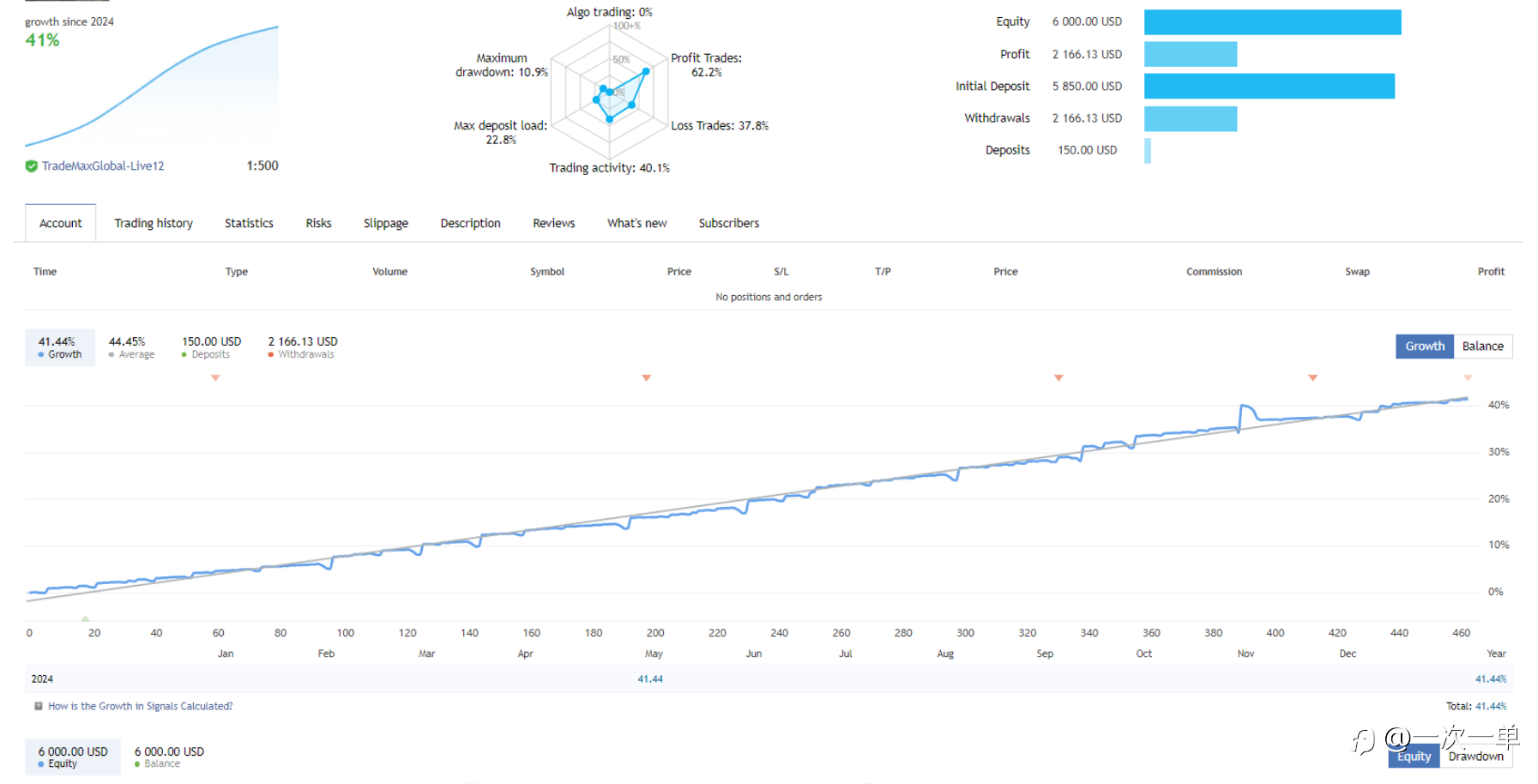Click the withdrawal marker above May
The height and width of the screenshot is (784, 1538).
pyautogui.click(x=647, y=378)
